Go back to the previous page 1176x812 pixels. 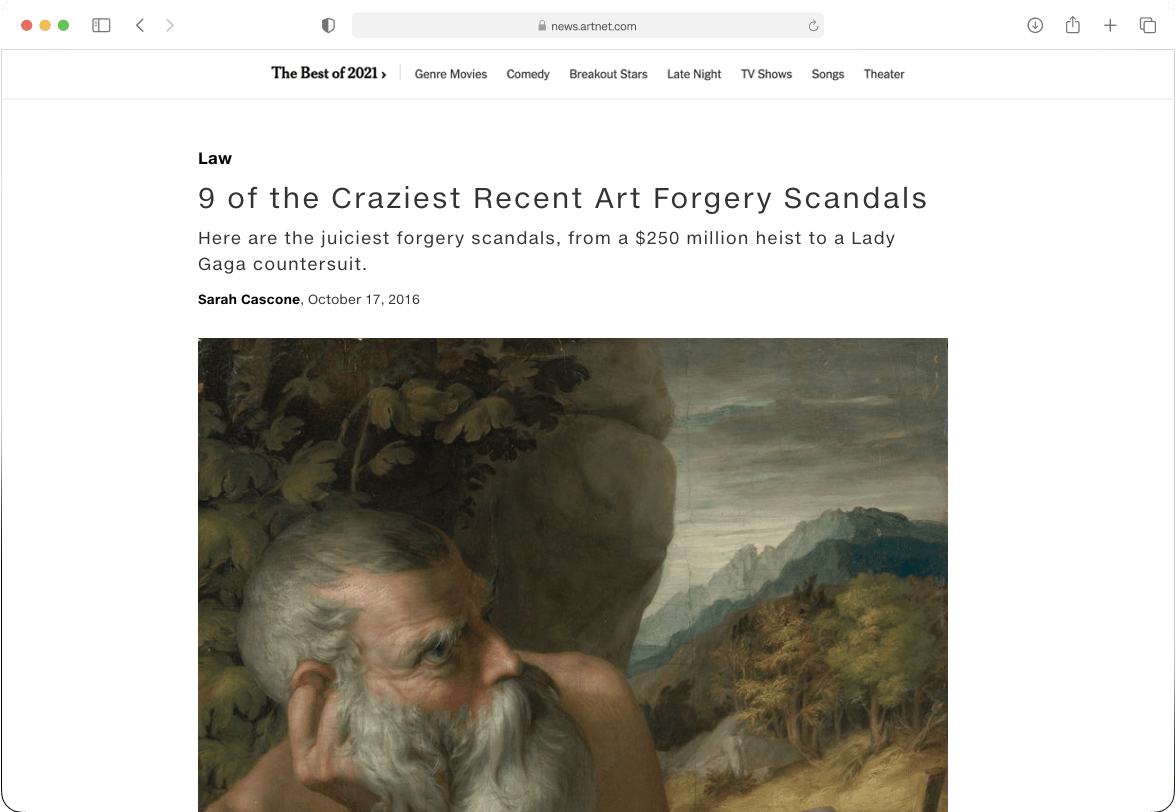click(140, 25)
